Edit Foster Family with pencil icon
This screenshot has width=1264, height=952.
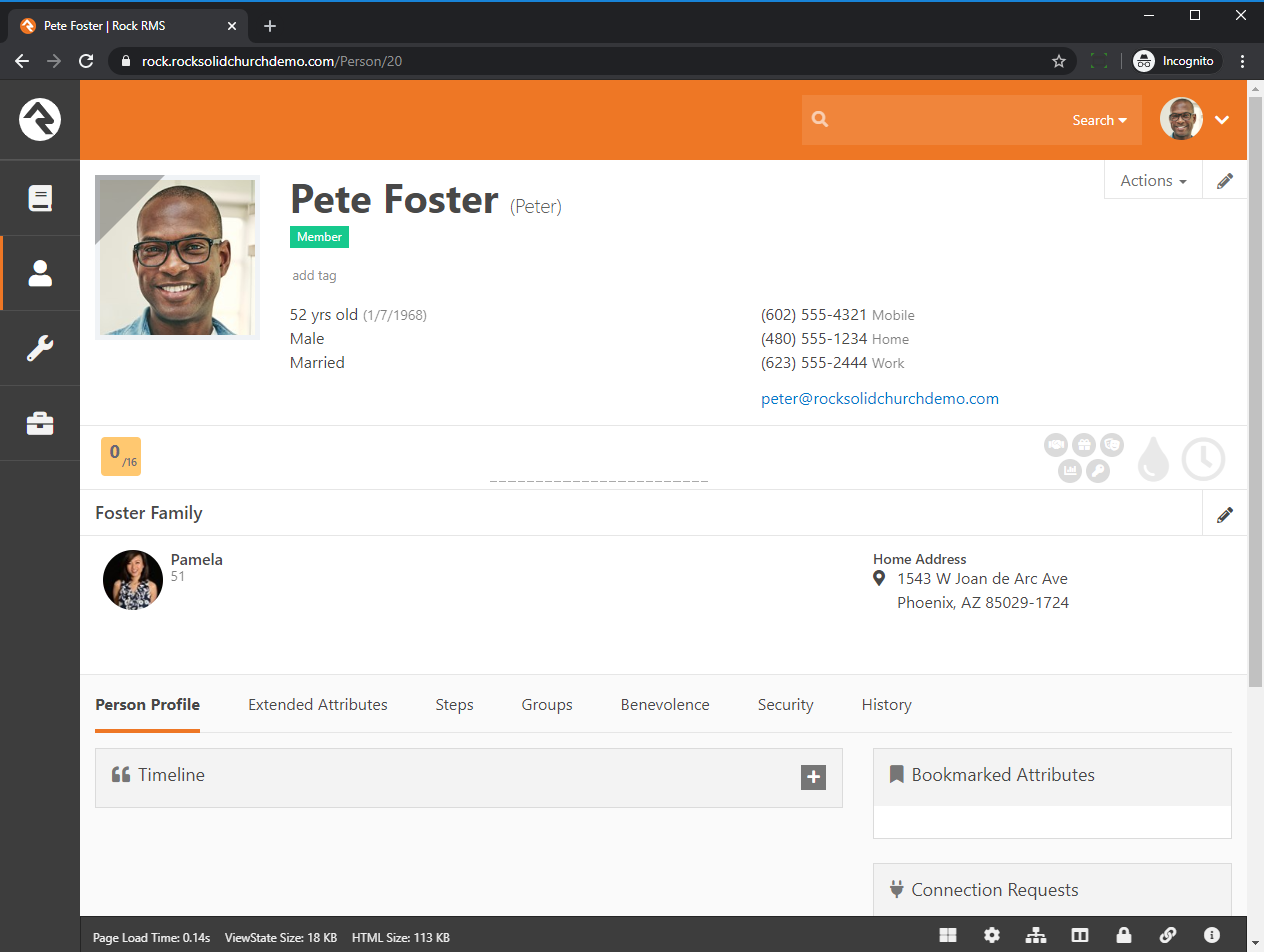coord(1225,515)
